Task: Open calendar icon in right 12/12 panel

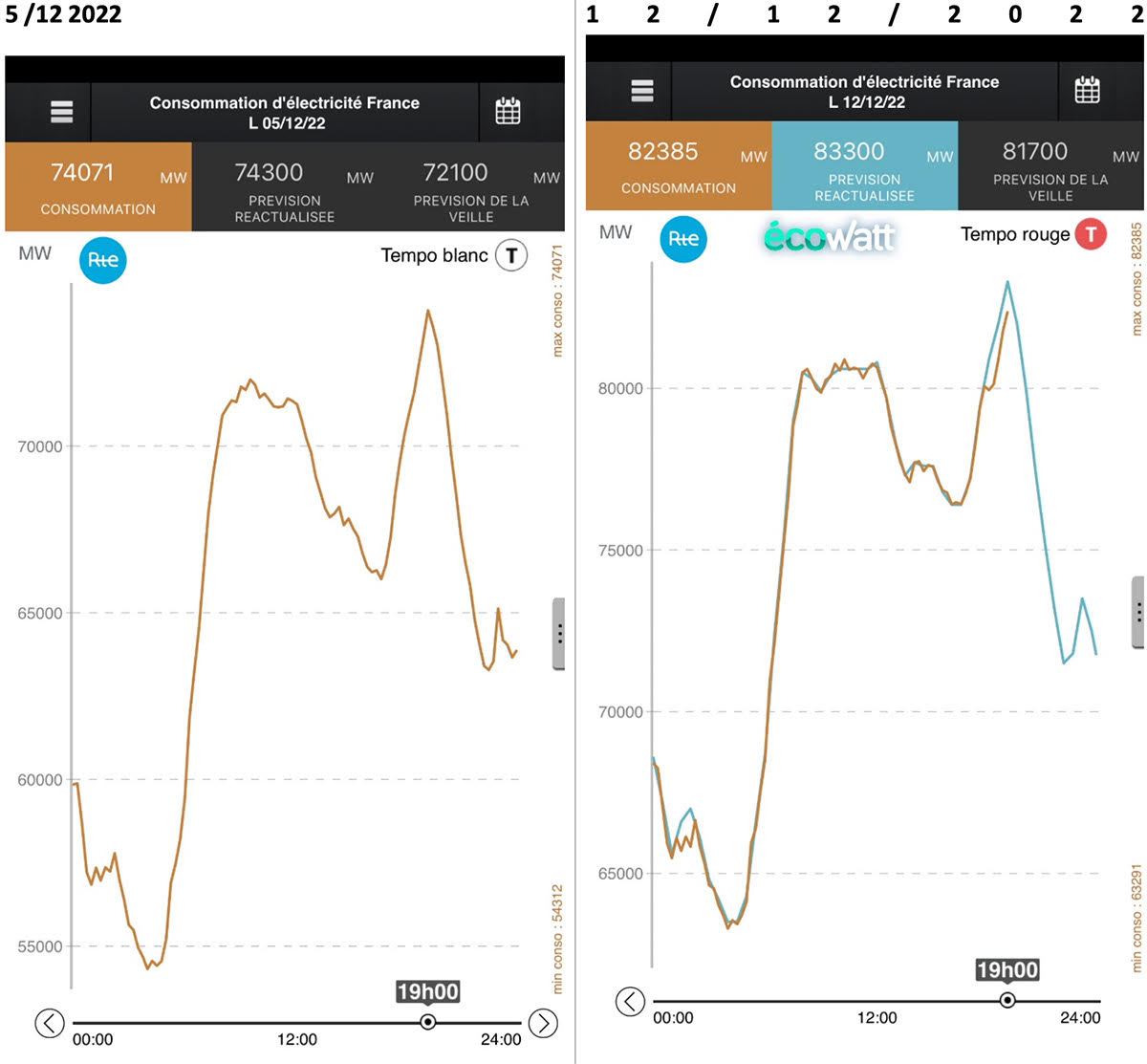Action: point(1087,91)
